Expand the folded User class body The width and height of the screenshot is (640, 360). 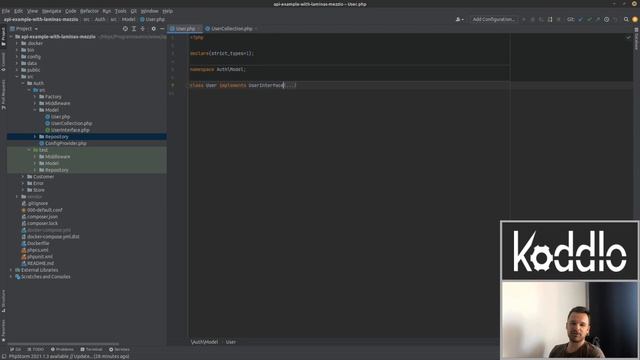[x=290, y=85]
